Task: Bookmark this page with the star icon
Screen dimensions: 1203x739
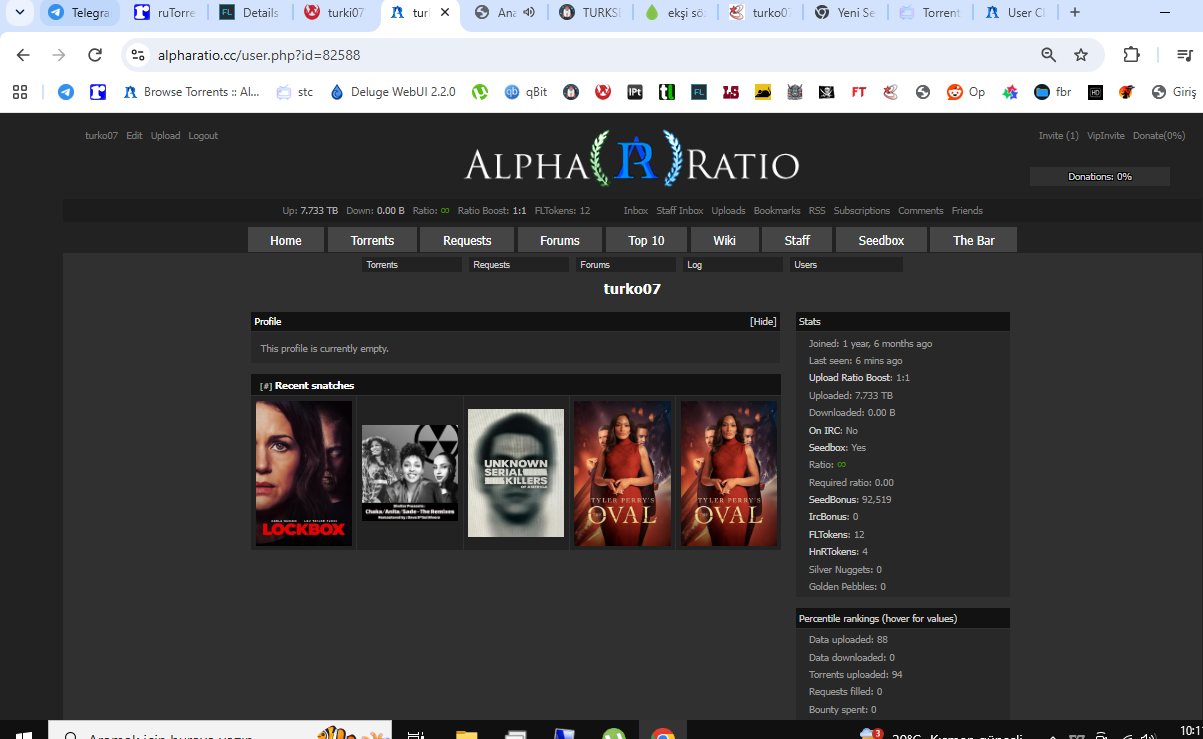Action: point(1081,55)
